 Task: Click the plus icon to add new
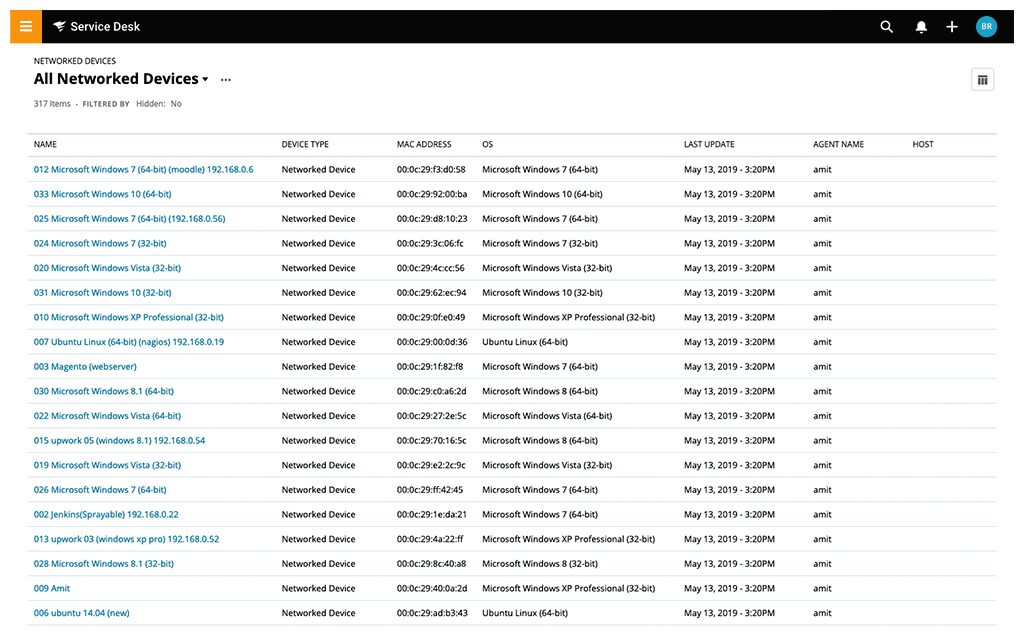click(x=952, y=27)
